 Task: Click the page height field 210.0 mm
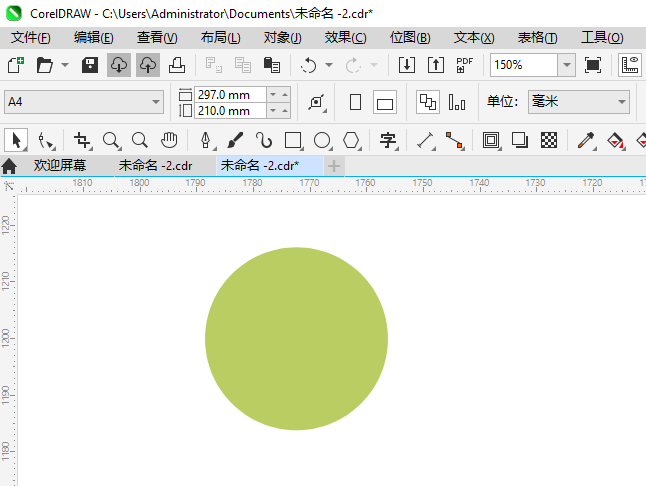point(230,111)
